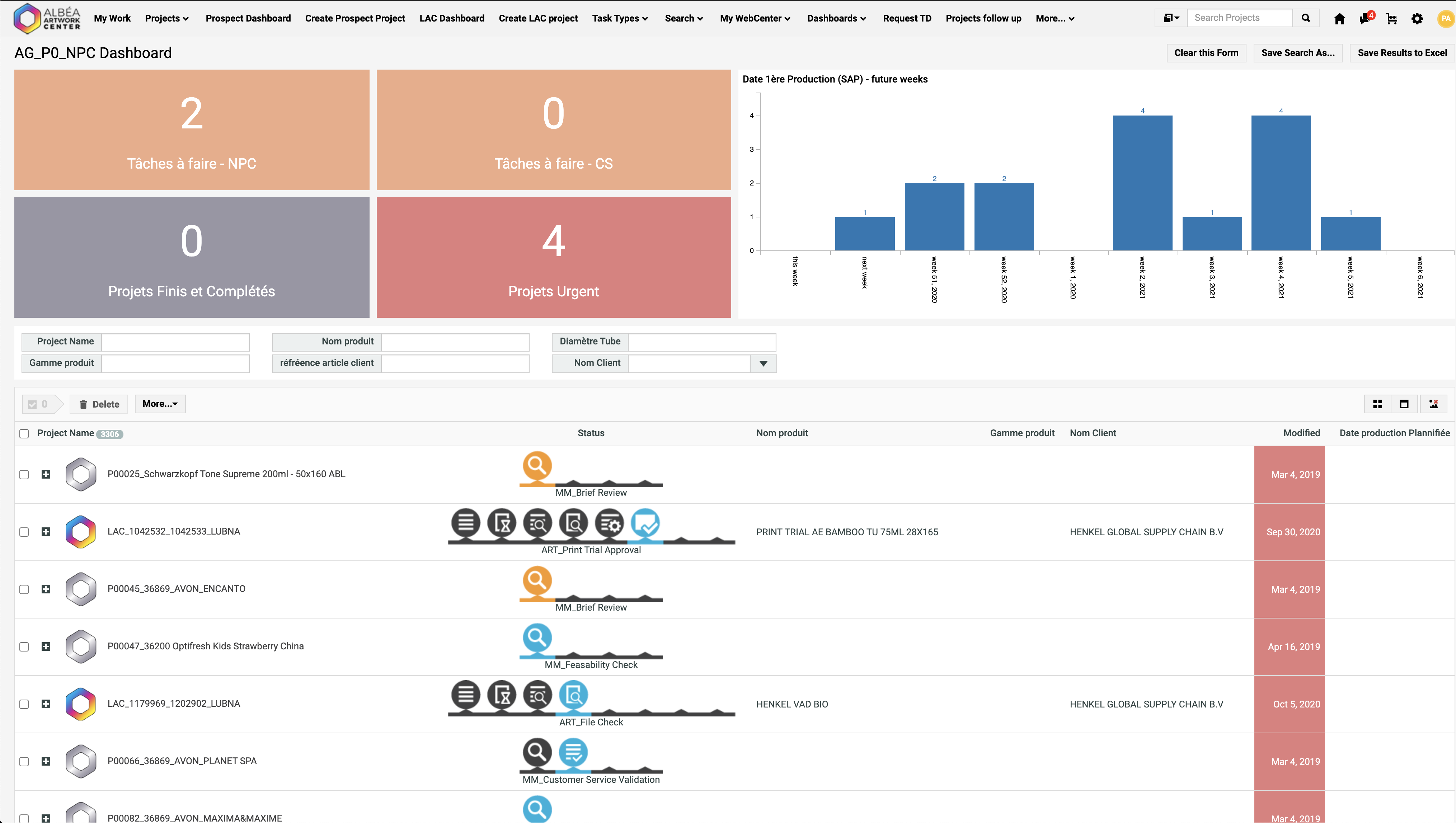Expand the P00045_36869_AVON_ENCANTO row

coord(46,589)
